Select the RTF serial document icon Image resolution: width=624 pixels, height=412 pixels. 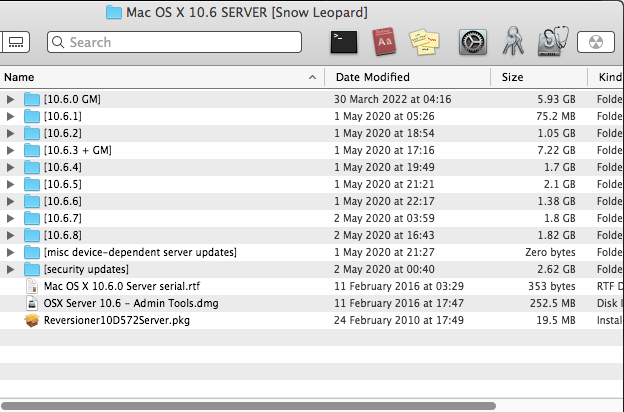tap(32, 286)
